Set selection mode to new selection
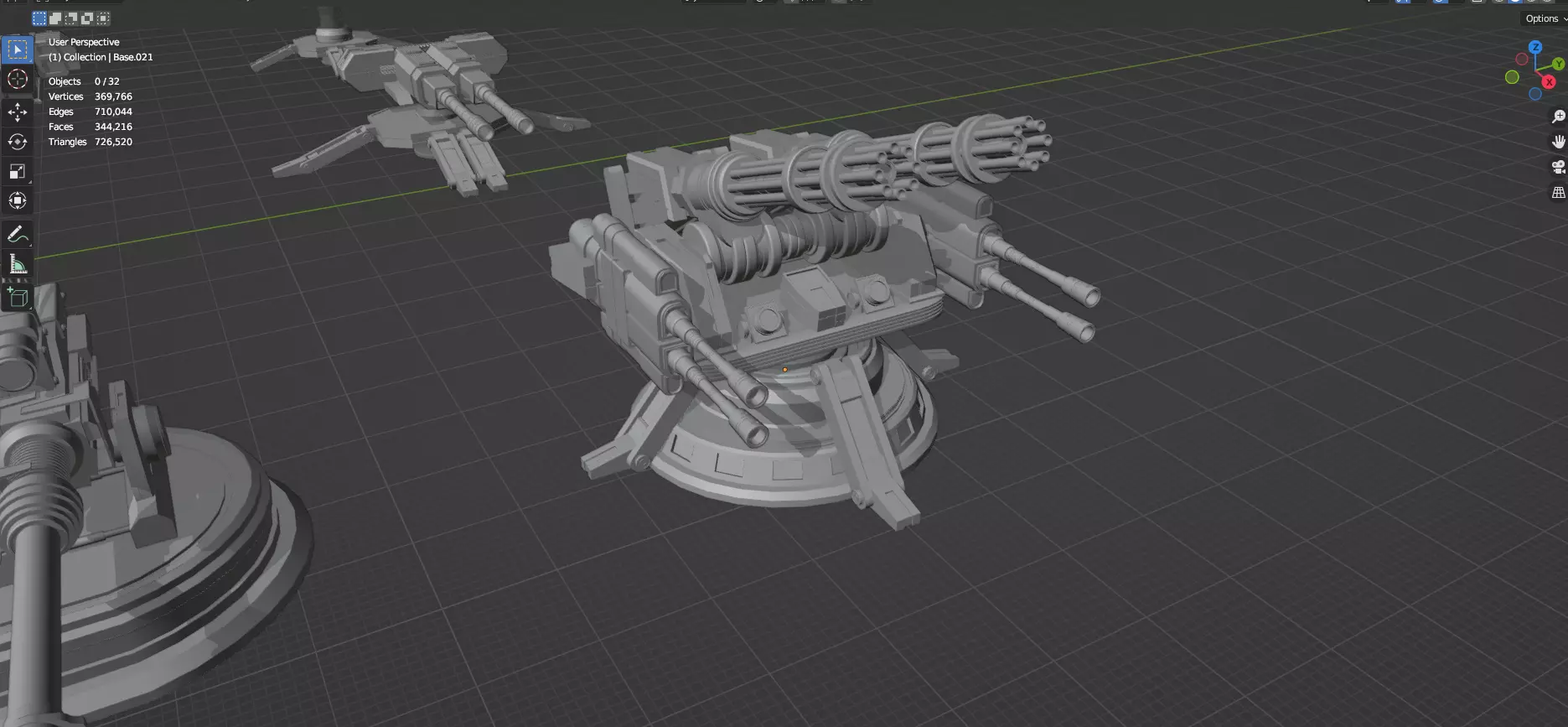Viewport: 1568px width, 727px height. [x=39, y=18]
